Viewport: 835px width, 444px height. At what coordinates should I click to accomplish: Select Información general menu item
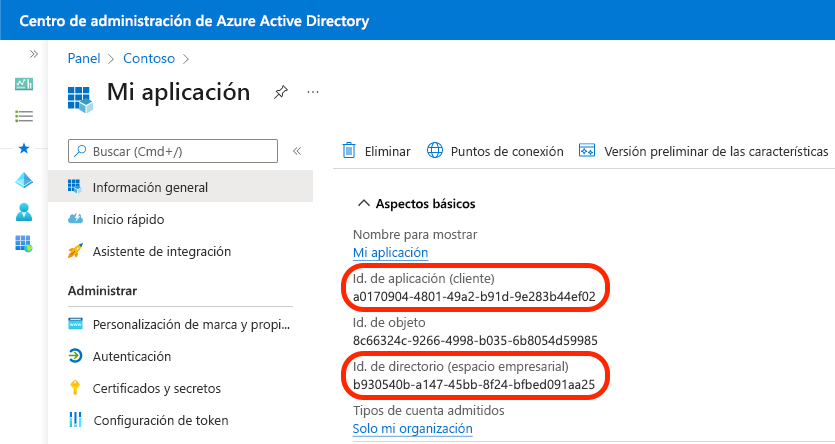181,187
